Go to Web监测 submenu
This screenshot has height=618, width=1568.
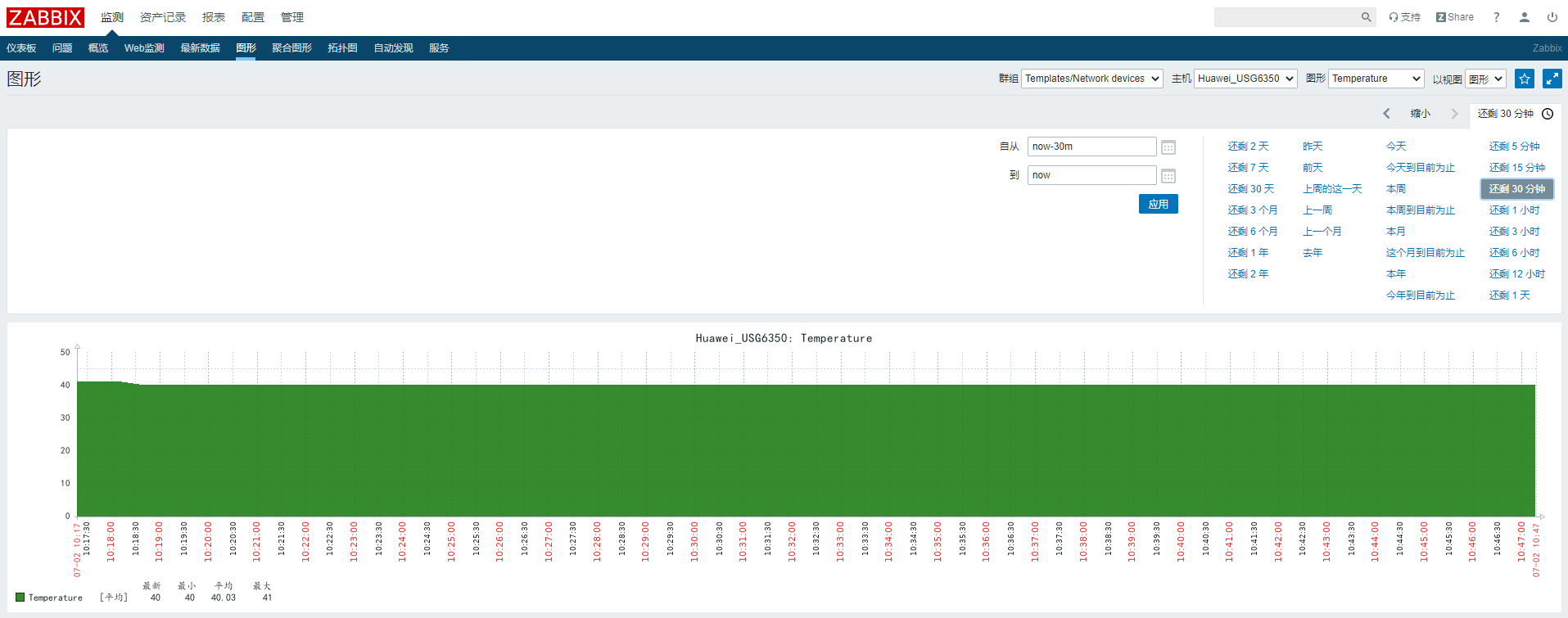pyautogui.click(x=144, y=48)
